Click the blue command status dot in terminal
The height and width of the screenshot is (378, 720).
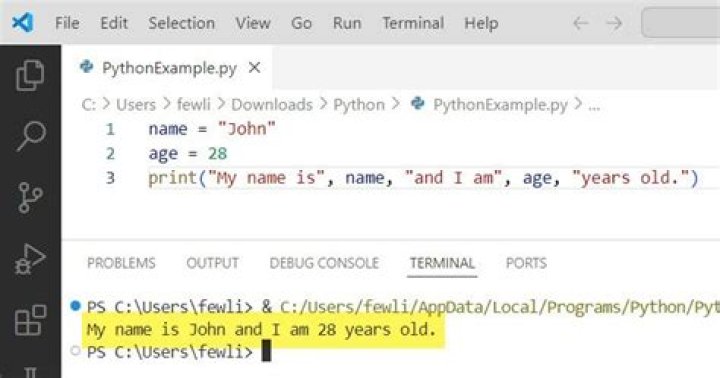[x=76, y=305]
